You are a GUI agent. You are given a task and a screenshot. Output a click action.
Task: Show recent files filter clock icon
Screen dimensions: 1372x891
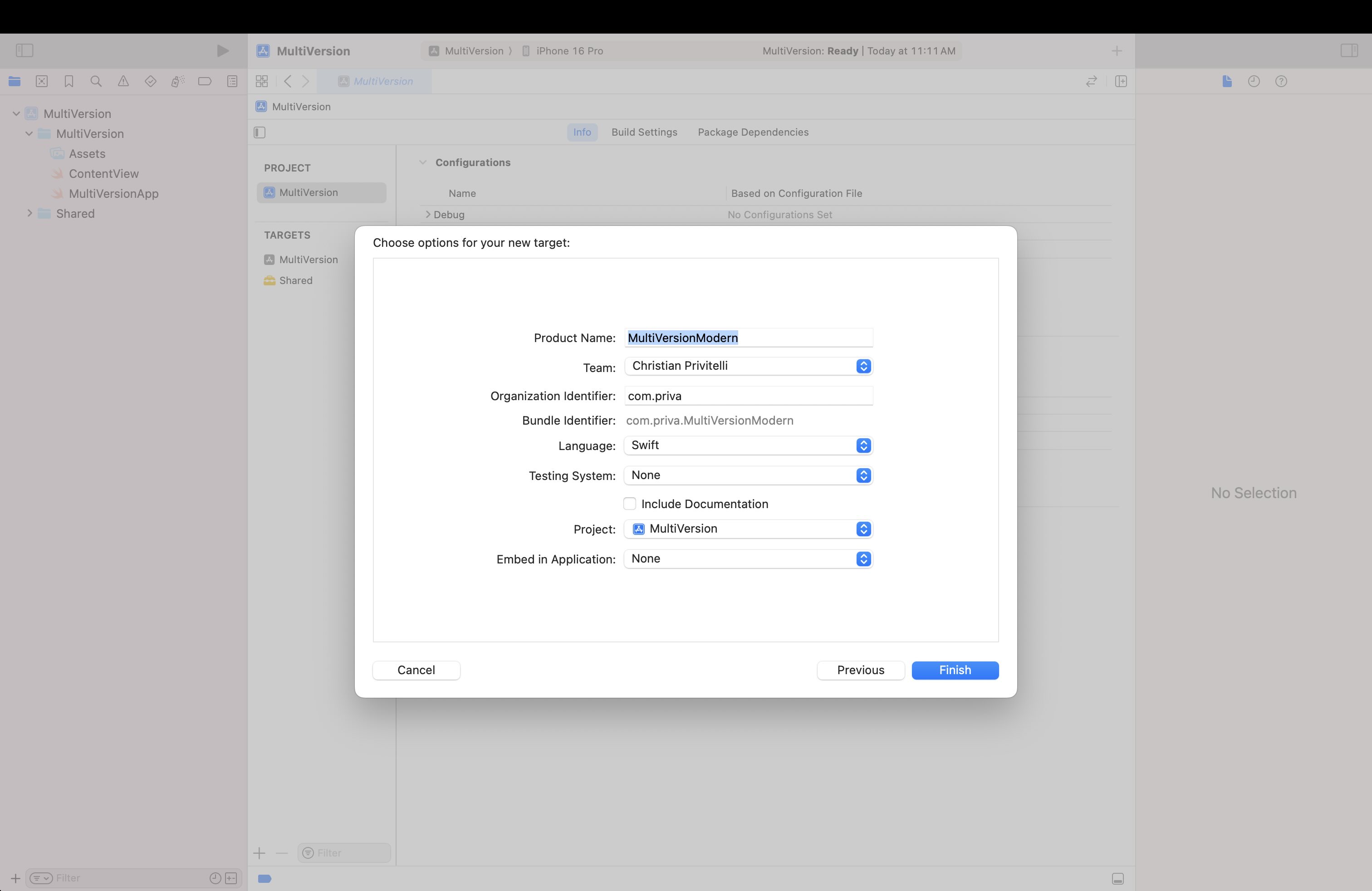click(215, 878)
